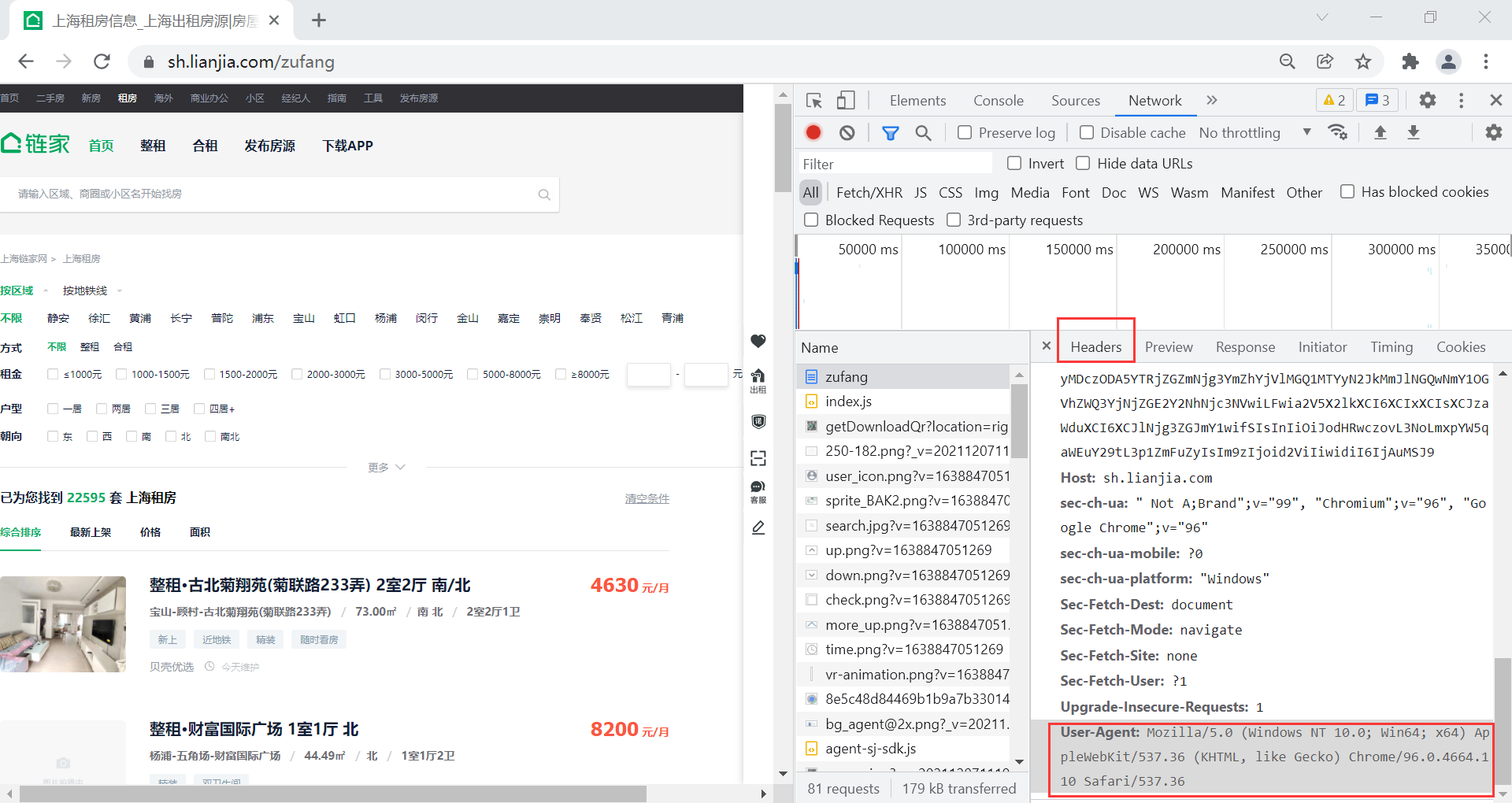
Task: Filter requests by Img
Action: click(986, 193)
